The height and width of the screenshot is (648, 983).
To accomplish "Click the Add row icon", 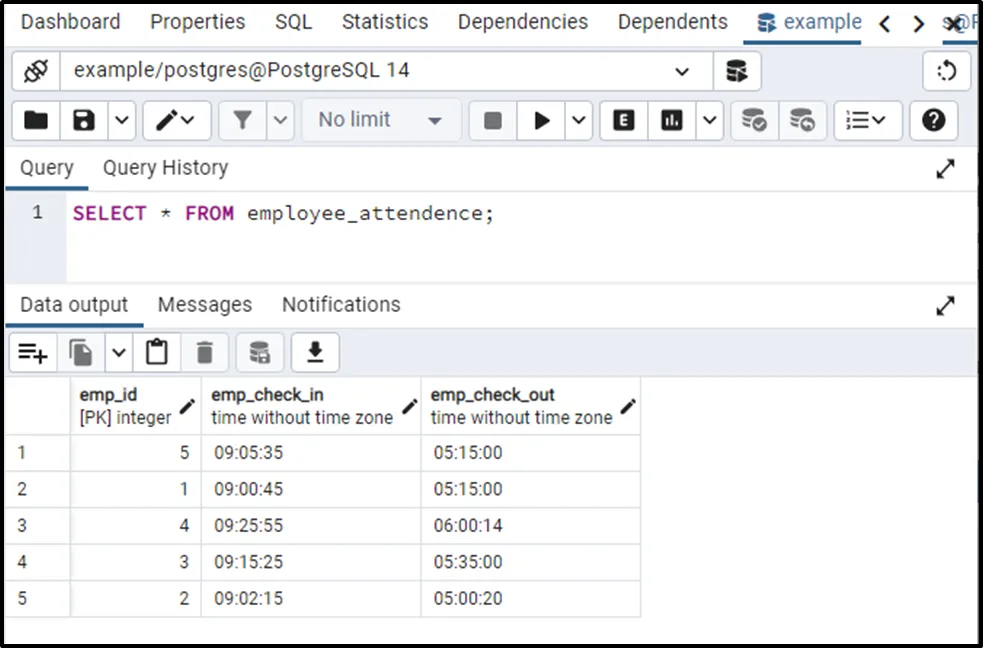I will point(32,352).
